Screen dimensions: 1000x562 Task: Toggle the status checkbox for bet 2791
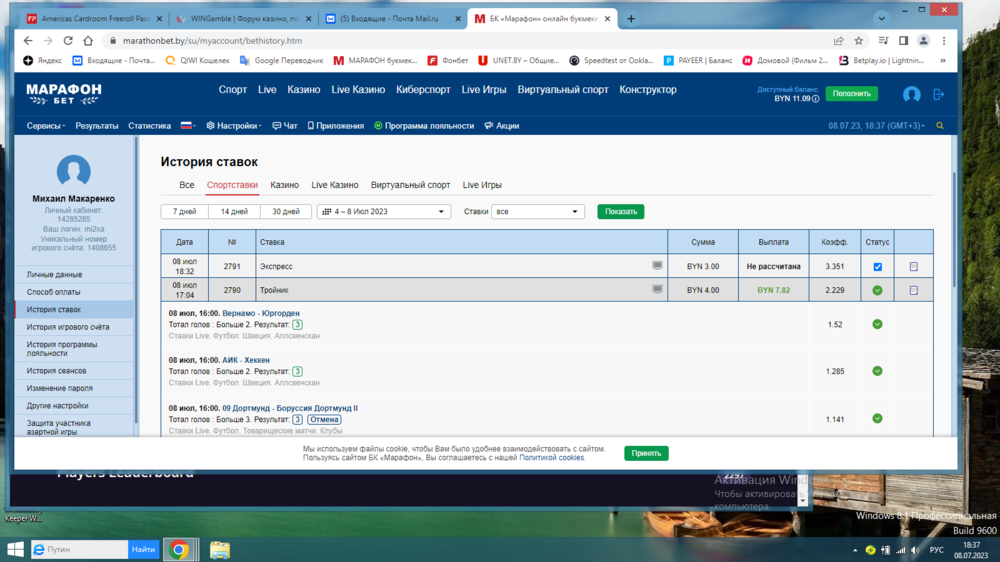point(877,267)
